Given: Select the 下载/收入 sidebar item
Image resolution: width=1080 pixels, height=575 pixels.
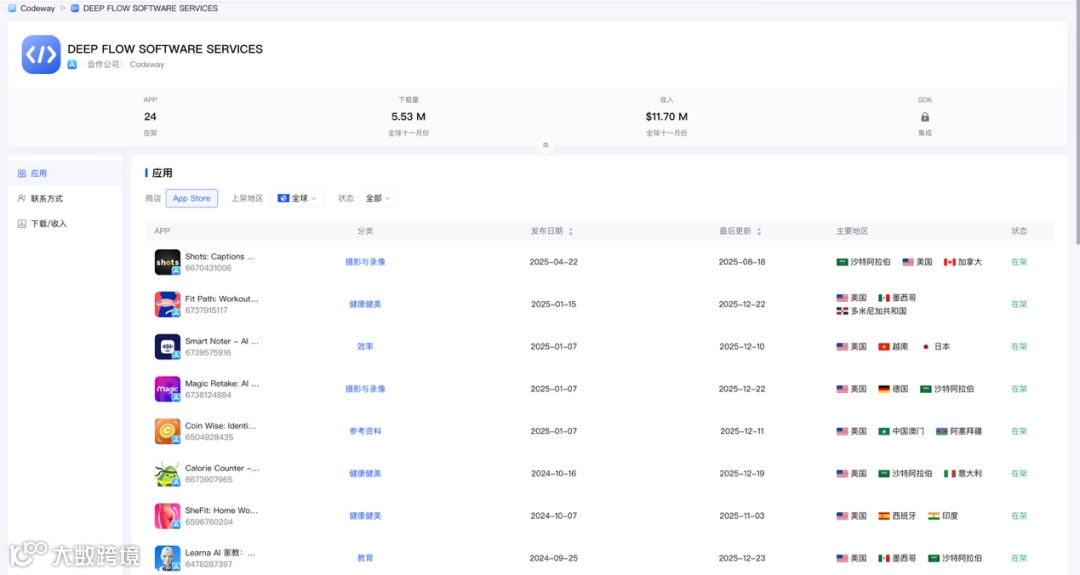Looking at the screenshot, I should click(x=65, y=224).
